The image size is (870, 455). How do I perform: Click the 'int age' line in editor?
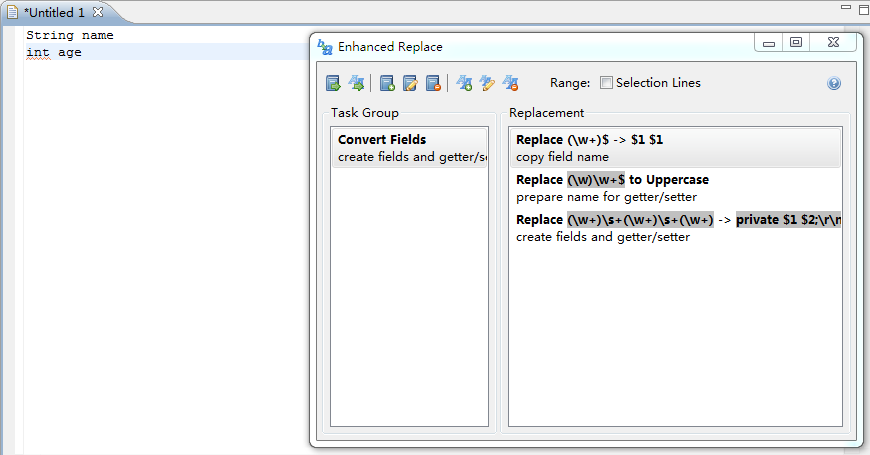tap(54, 52)
